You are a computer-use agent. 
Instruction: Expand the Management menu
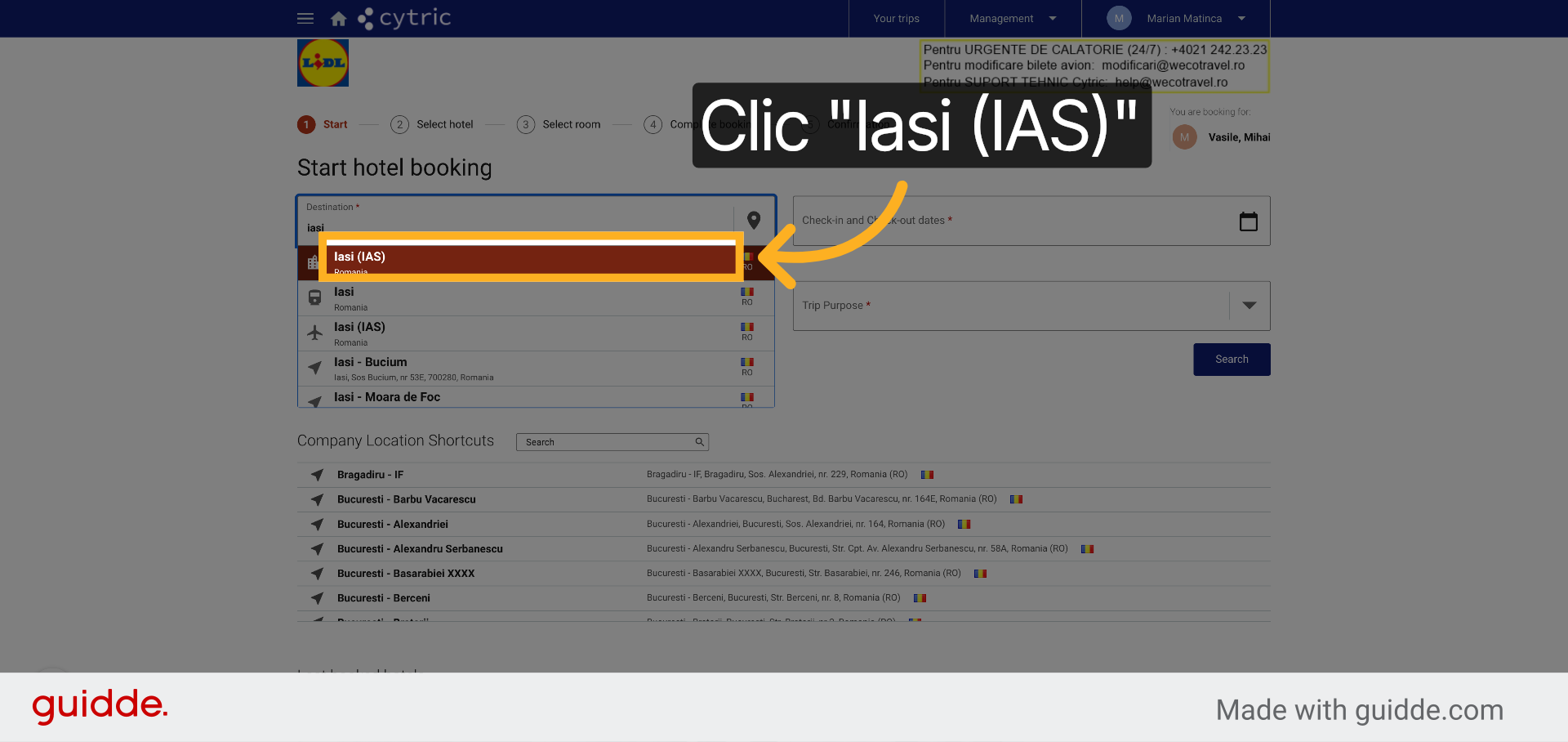coord(1013,18)
